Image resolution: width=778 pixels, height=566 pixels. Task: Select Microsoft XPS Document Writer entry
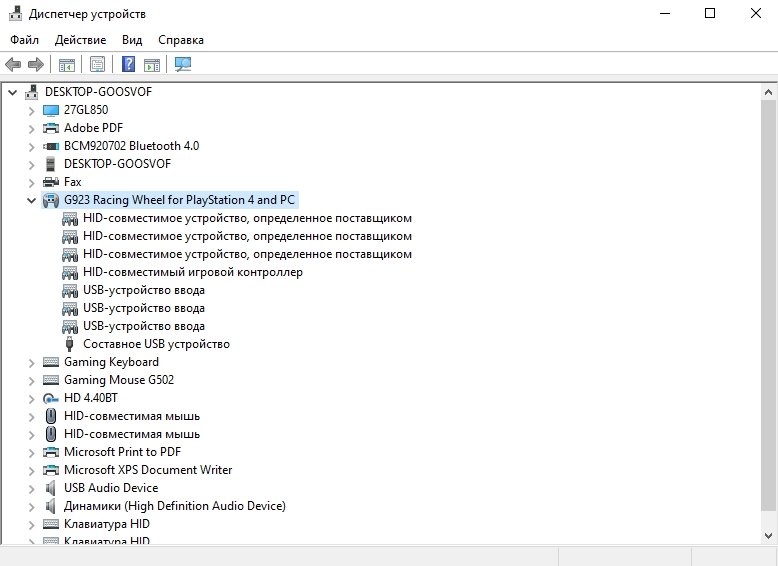pyautogui.click(x=148, y=470)
